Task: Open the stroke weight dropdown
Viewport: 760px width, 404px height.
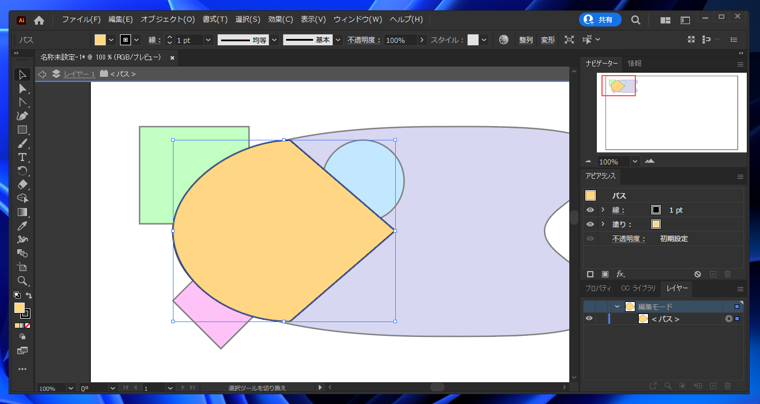Action: (x=208, y=40)
